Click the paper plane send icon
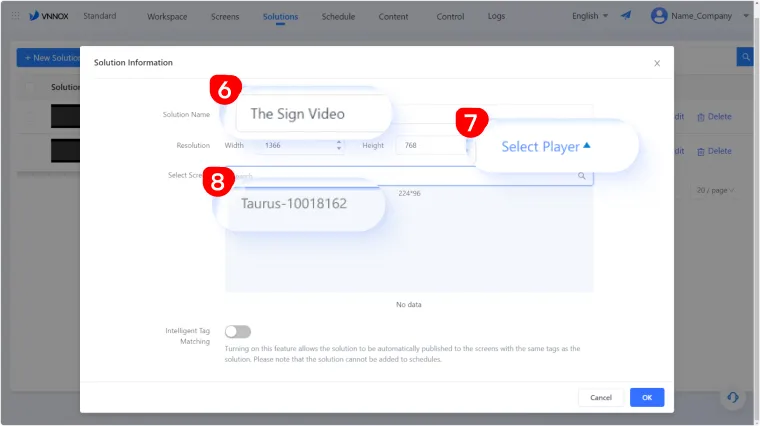 coord(626,16)
